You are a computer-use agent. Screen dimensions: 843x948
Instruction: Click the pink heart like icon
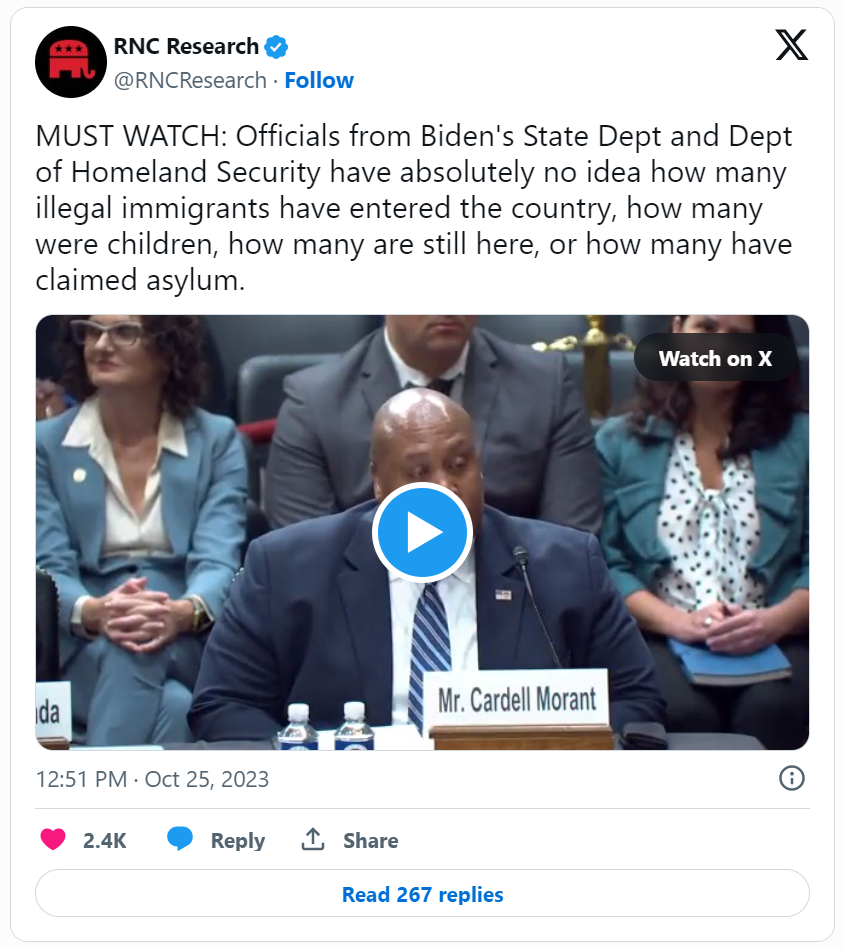click(x=53, y=840)
